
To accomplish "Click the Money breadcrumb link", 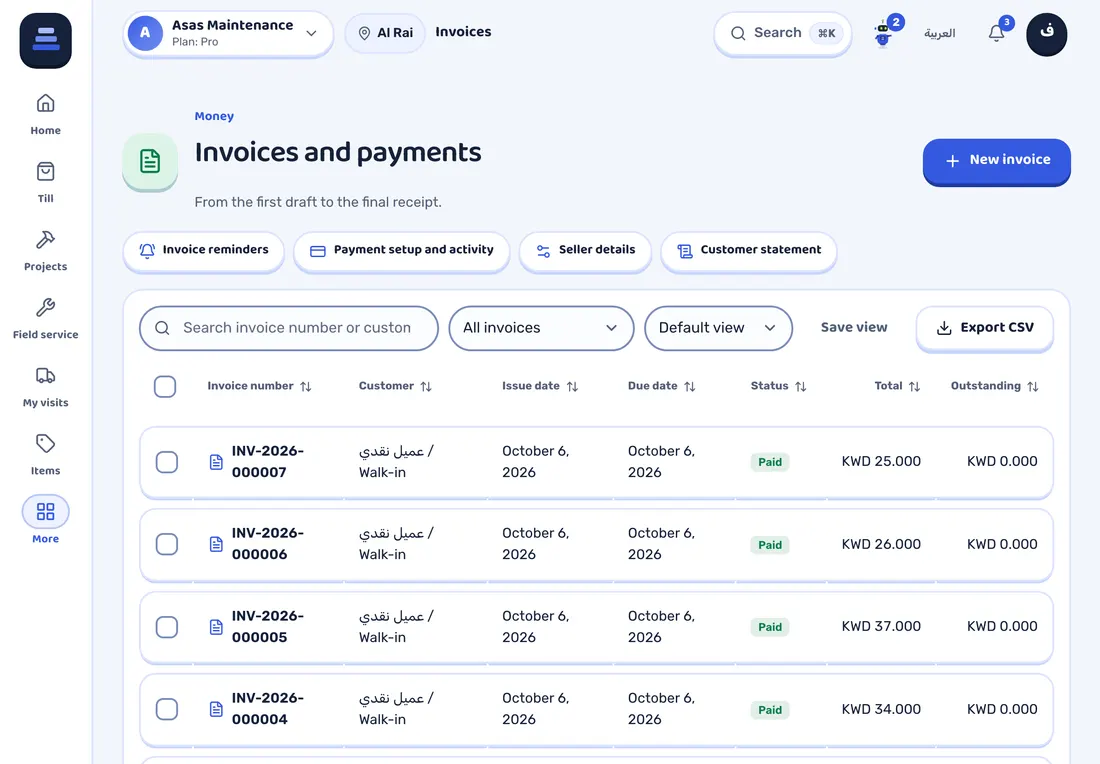I will (x=214, y=116).
